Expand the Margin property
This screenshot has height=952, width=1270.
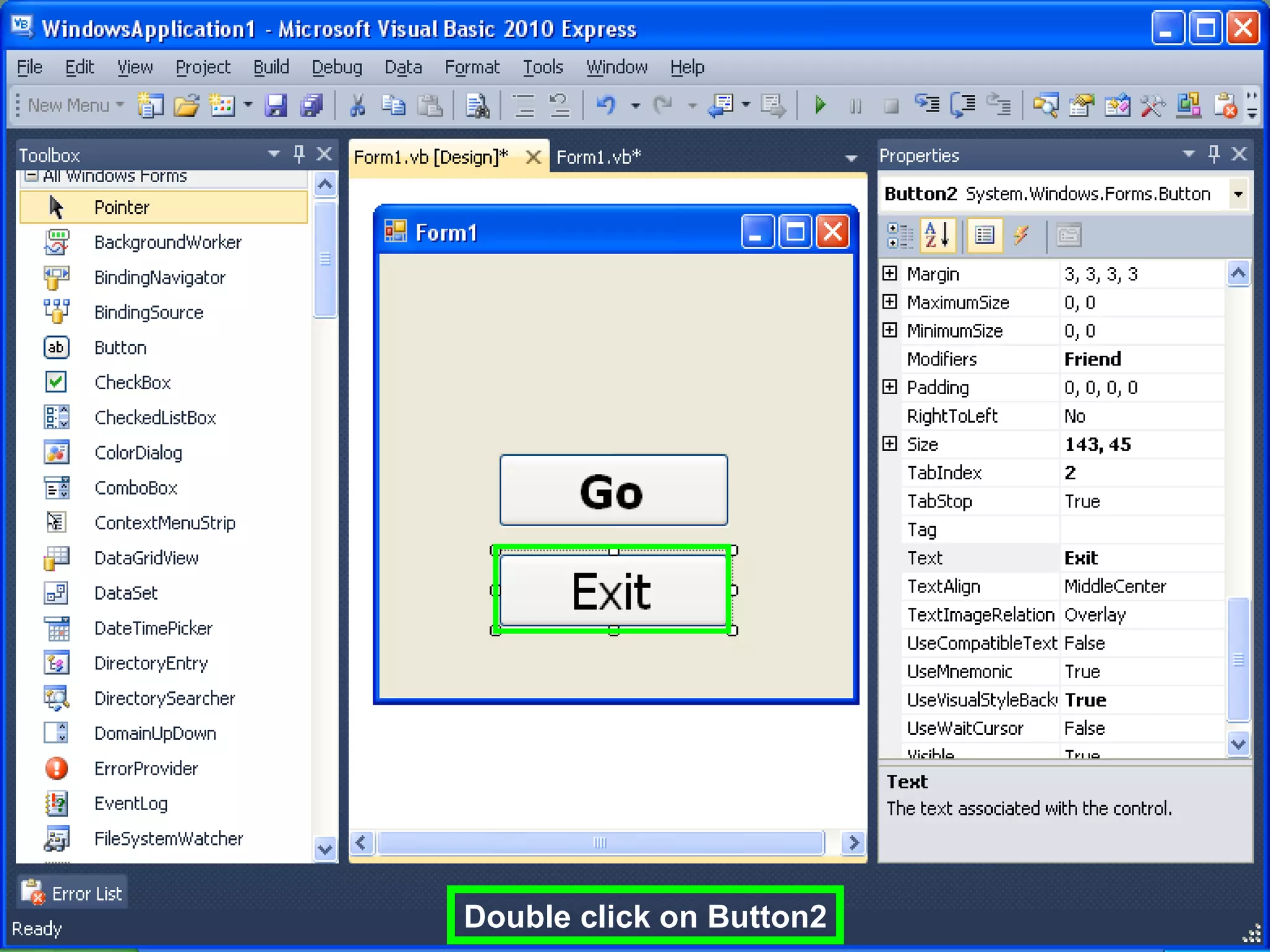pyautogui.click(x=890, y=273)
